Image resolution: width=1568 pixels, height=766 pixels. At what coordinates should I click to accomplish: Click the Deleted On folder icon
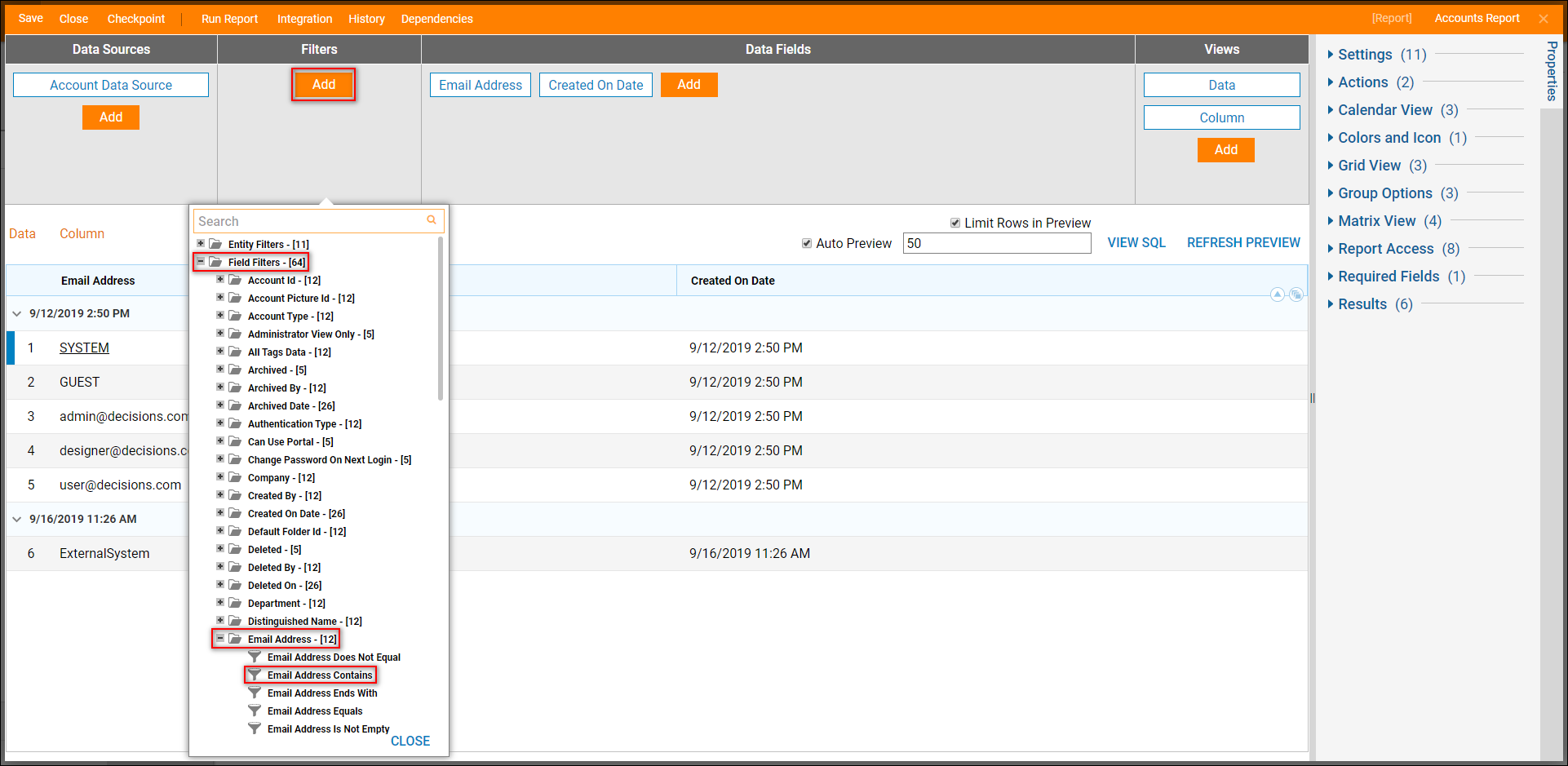pyautogui.click(x=235, y=585)
